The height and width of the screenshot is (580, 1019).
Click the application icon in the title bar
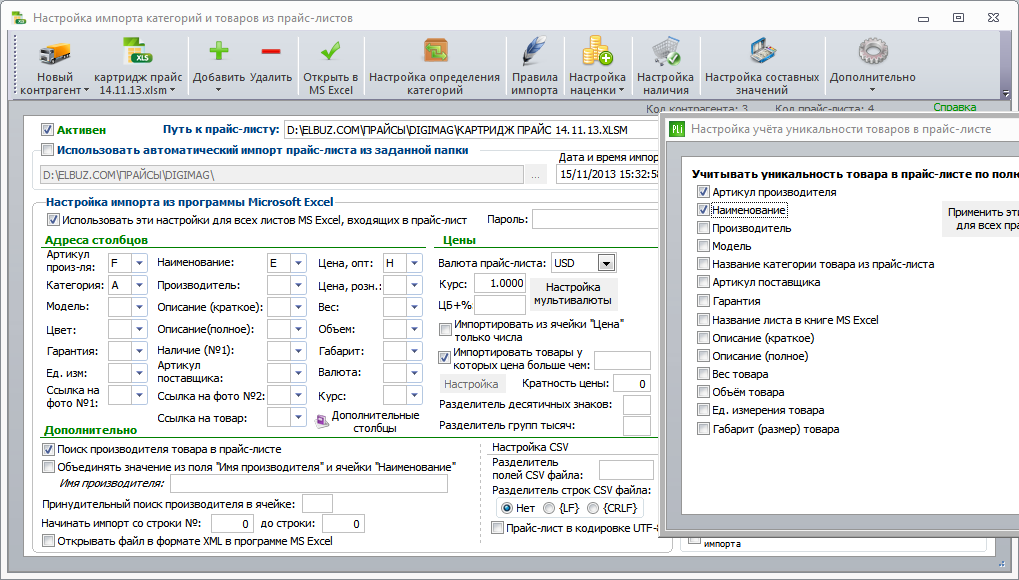pyautogui.click(x=19, y=18)
